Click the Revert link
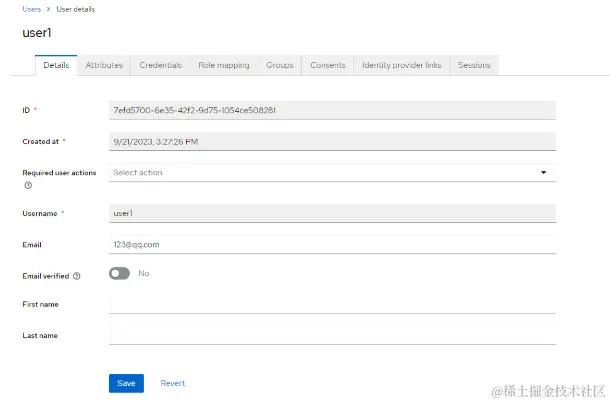The width and height of the screenshot is (610, 403). tap(172, 383)
